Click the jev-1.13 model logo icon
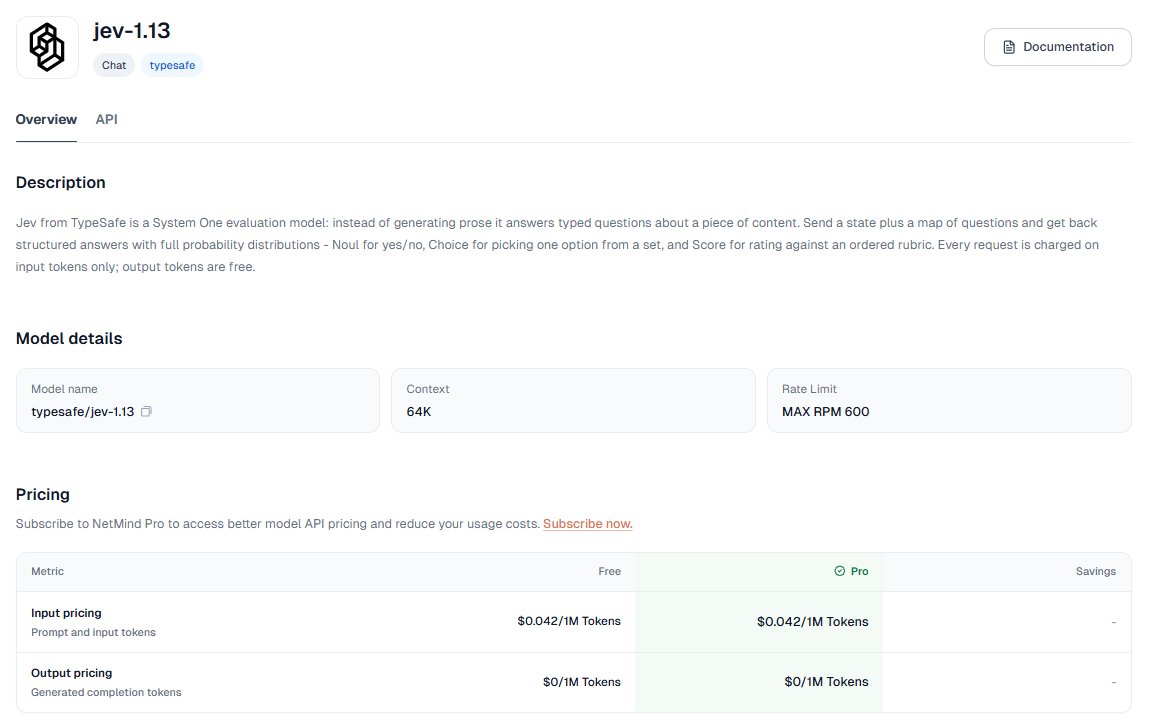1163x724 pixels. 47,47
